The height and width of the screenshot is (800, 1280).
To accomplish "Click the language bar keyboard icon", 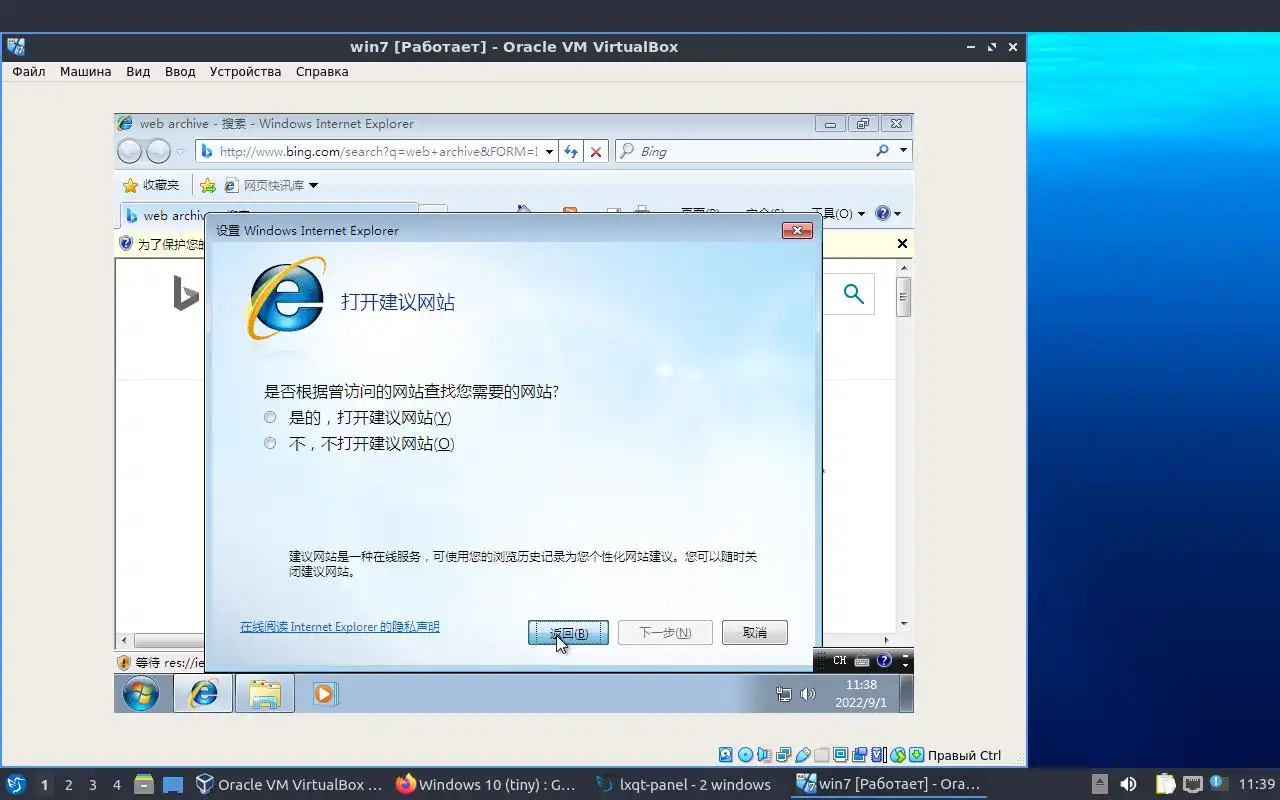I will pyautogui.click(x=862, y=661).
